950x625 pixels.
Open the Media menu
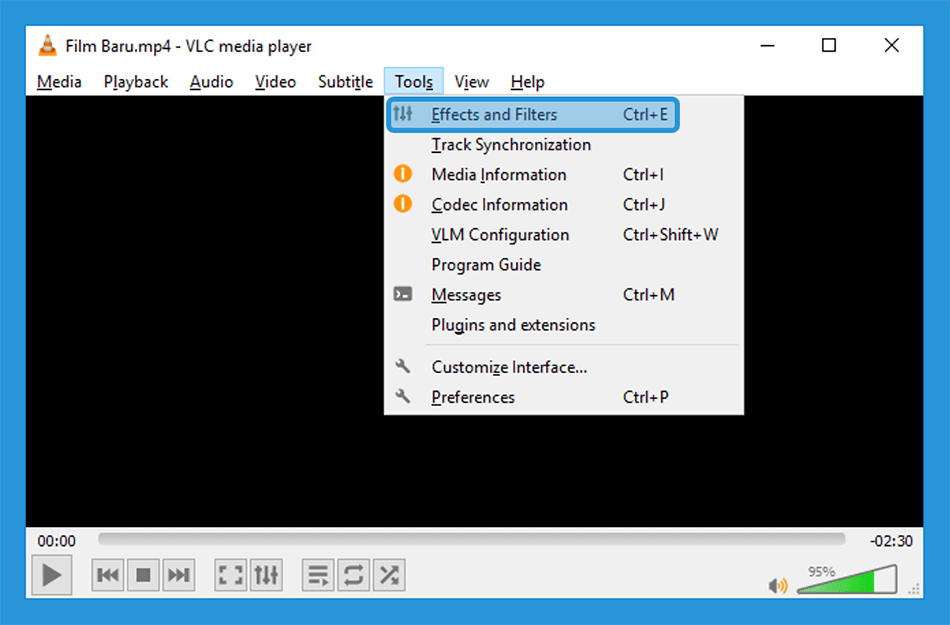(x=59, y=82)
